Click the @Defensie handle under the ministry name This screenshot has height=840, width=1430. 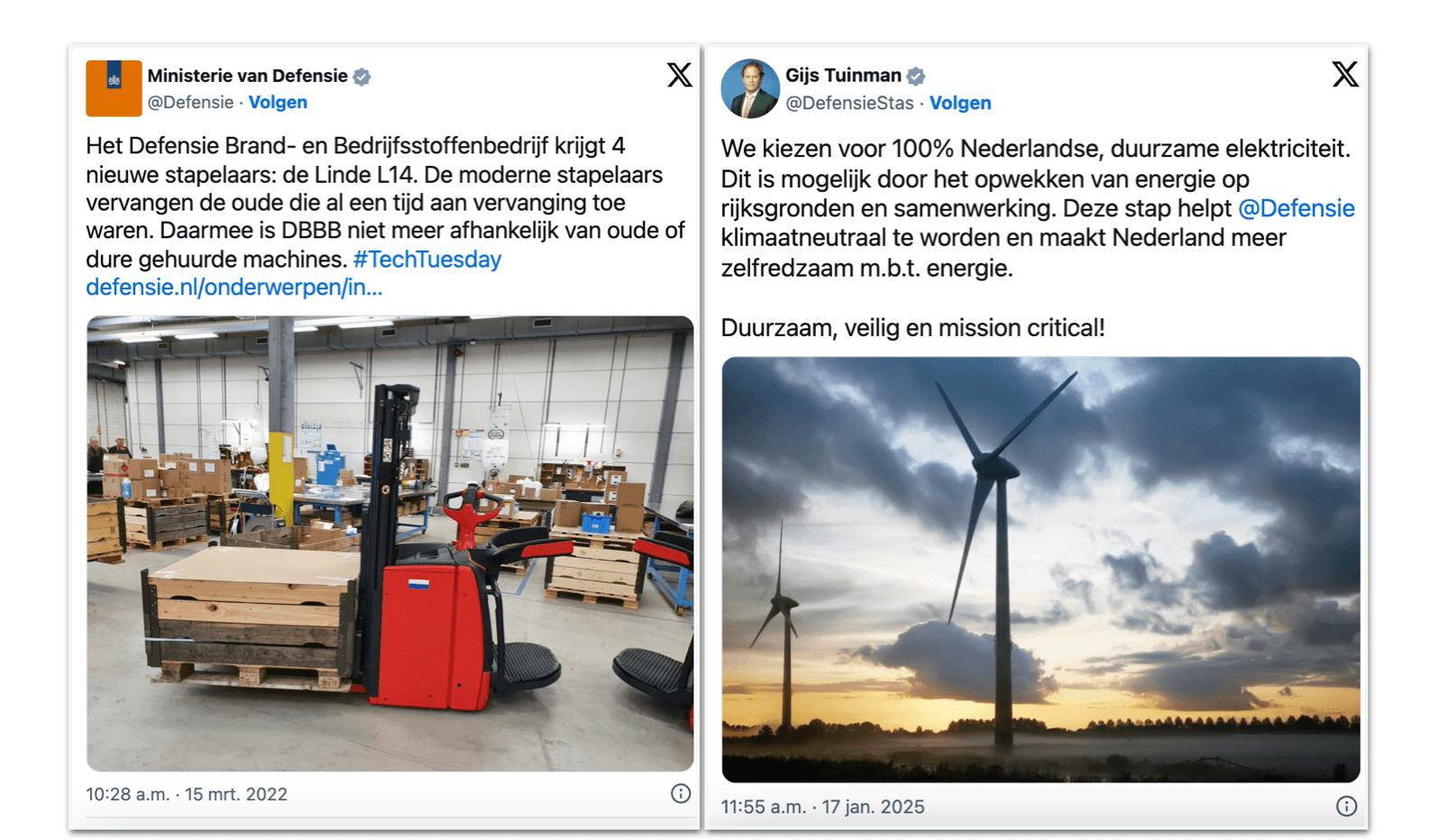(190, 102)
